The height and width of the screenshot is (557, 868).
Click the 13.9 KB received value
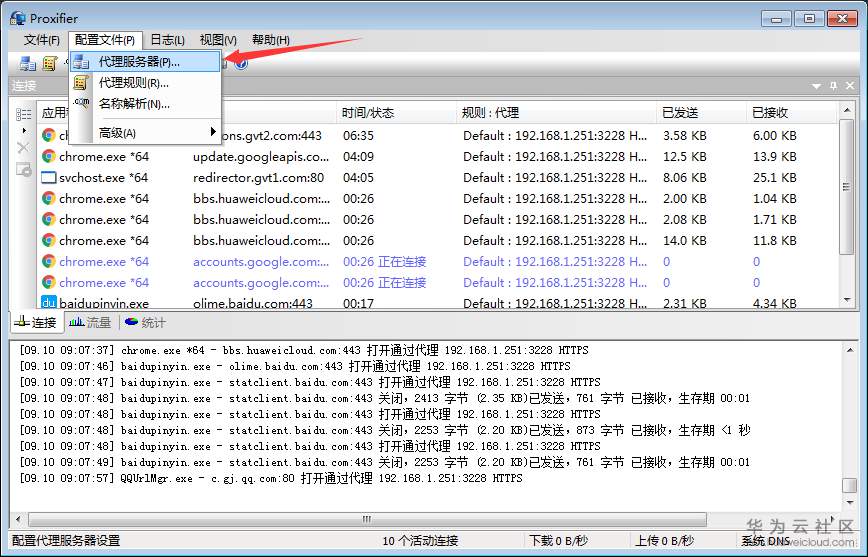click(x=774, y=157)
